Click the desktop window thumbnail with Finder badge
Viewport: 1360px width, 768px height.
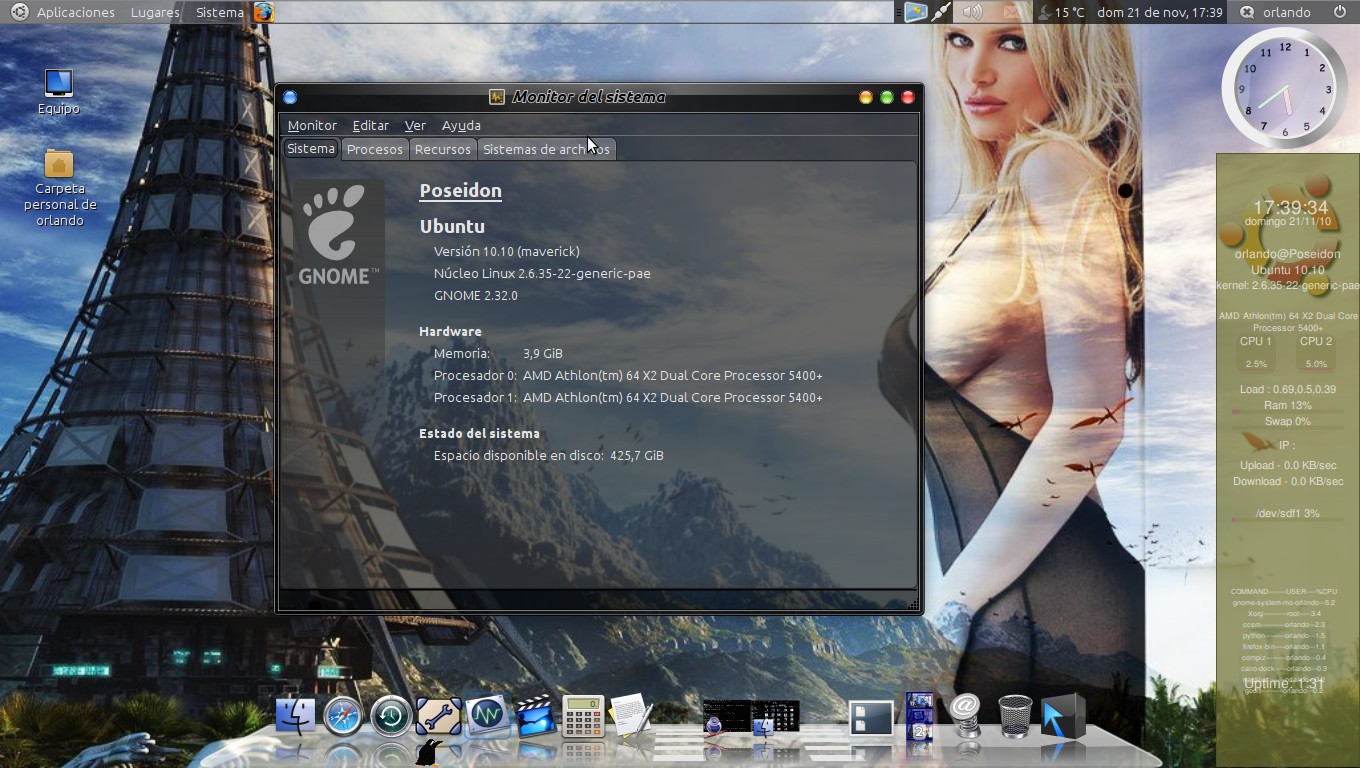tap(775, 717)
